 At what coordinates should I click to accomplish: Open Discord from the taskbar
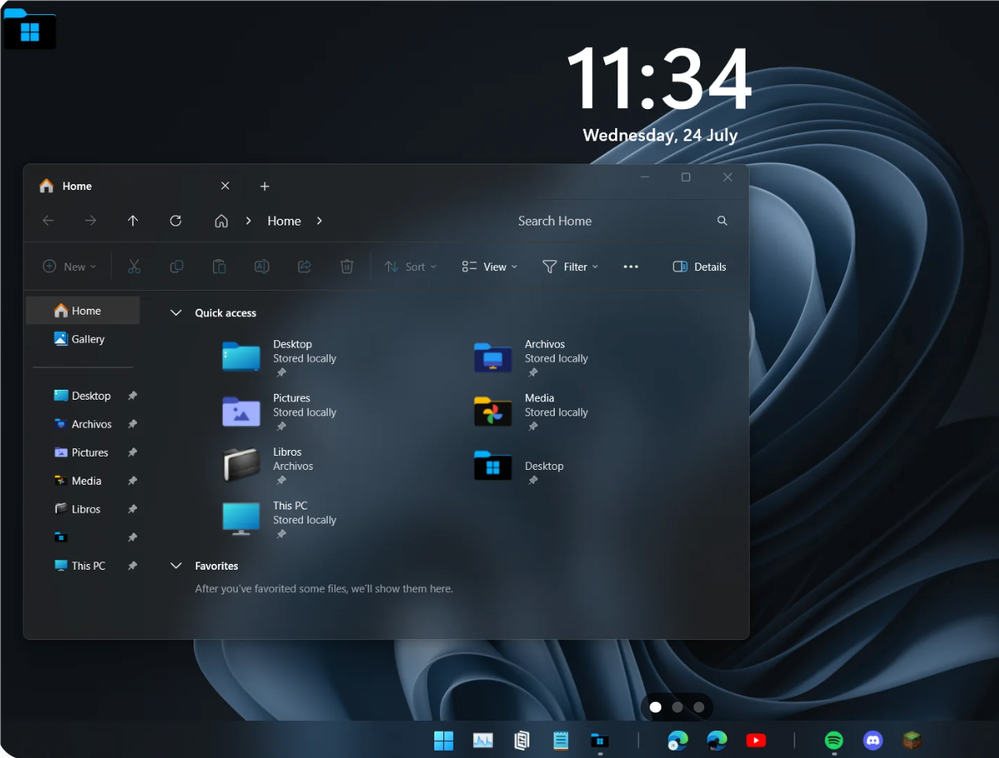click(873, 740)
